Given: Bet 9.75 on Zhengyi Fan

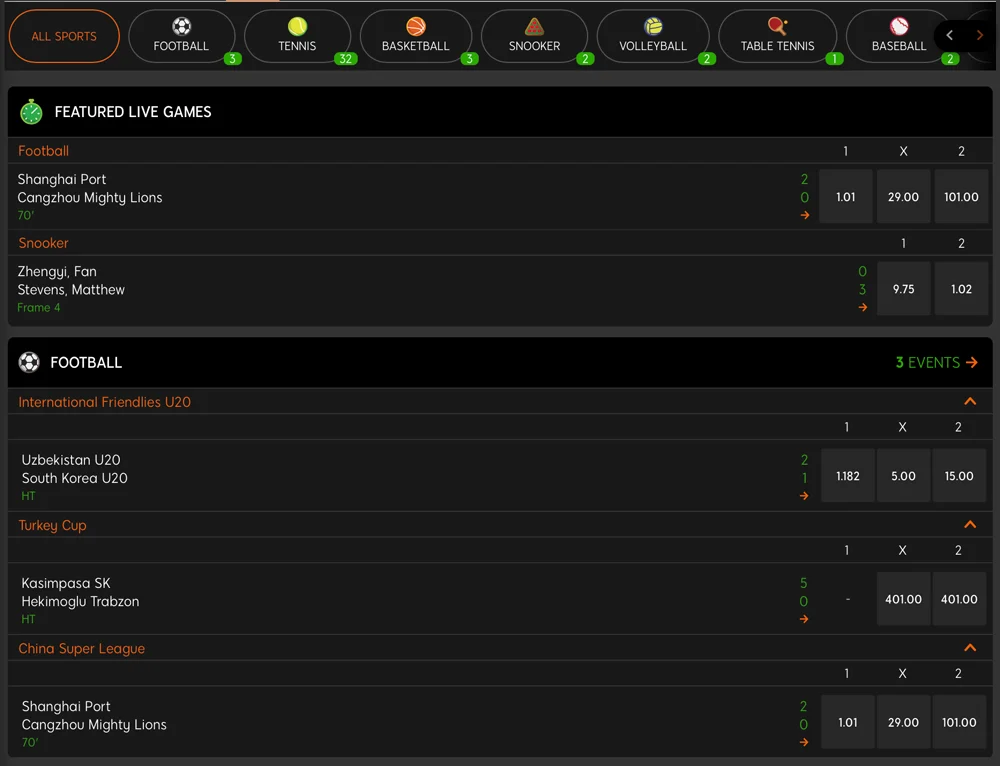Looking at the screenshot, I should [x=903, y=289].
